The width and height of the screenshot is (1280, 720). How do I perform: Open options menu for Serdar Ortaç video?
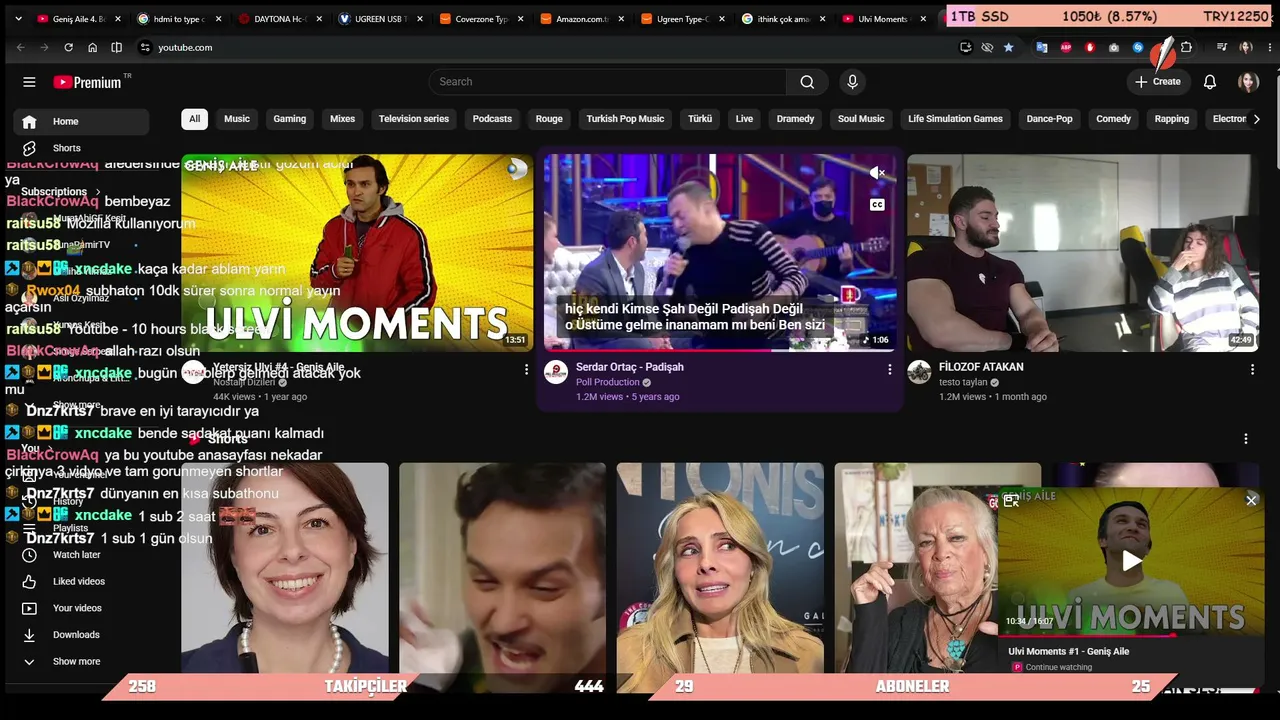[x=889, y=369]
